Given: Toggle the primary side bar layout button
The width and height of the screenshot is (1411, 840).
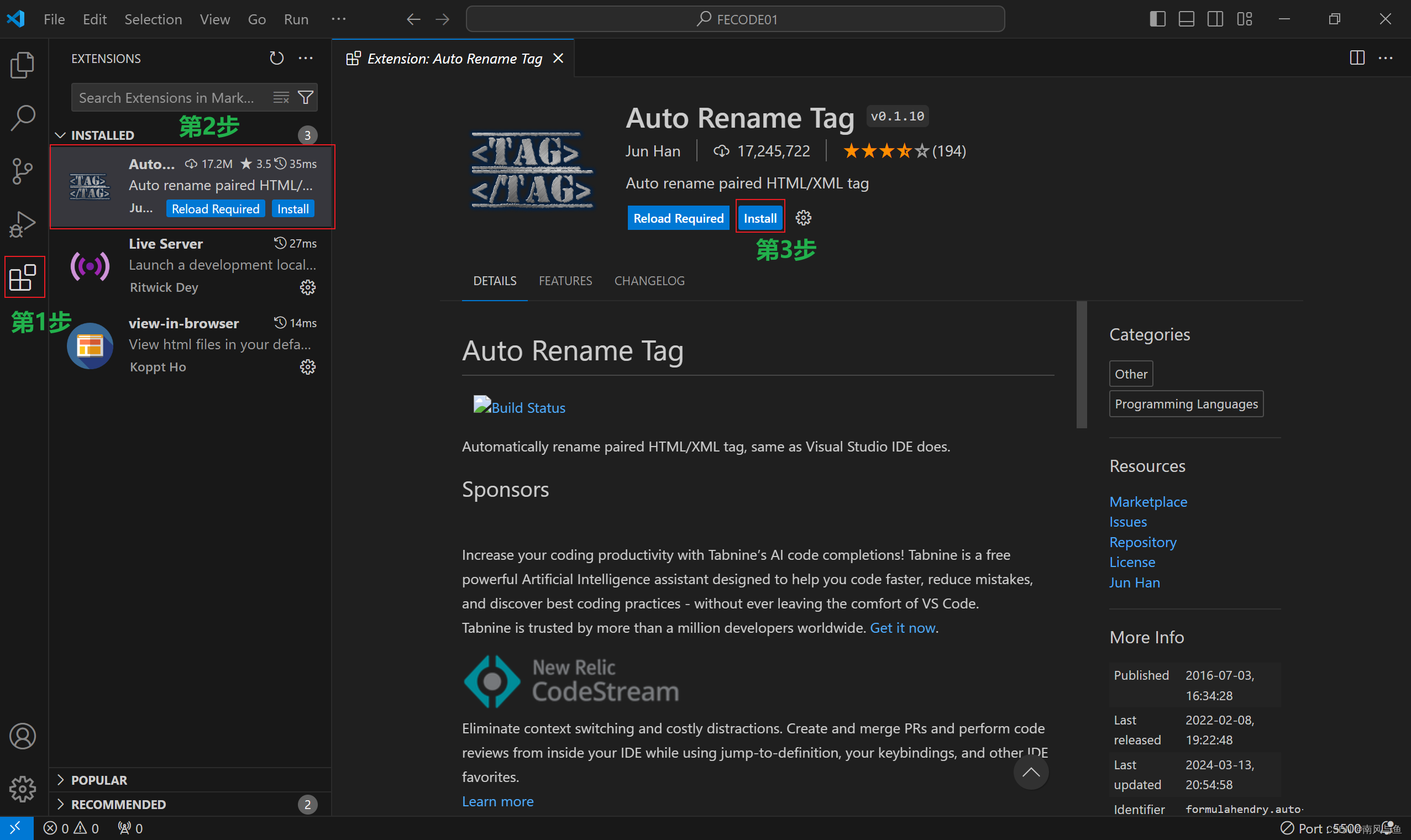Looking at the screenshot, I should [1157, 19].
